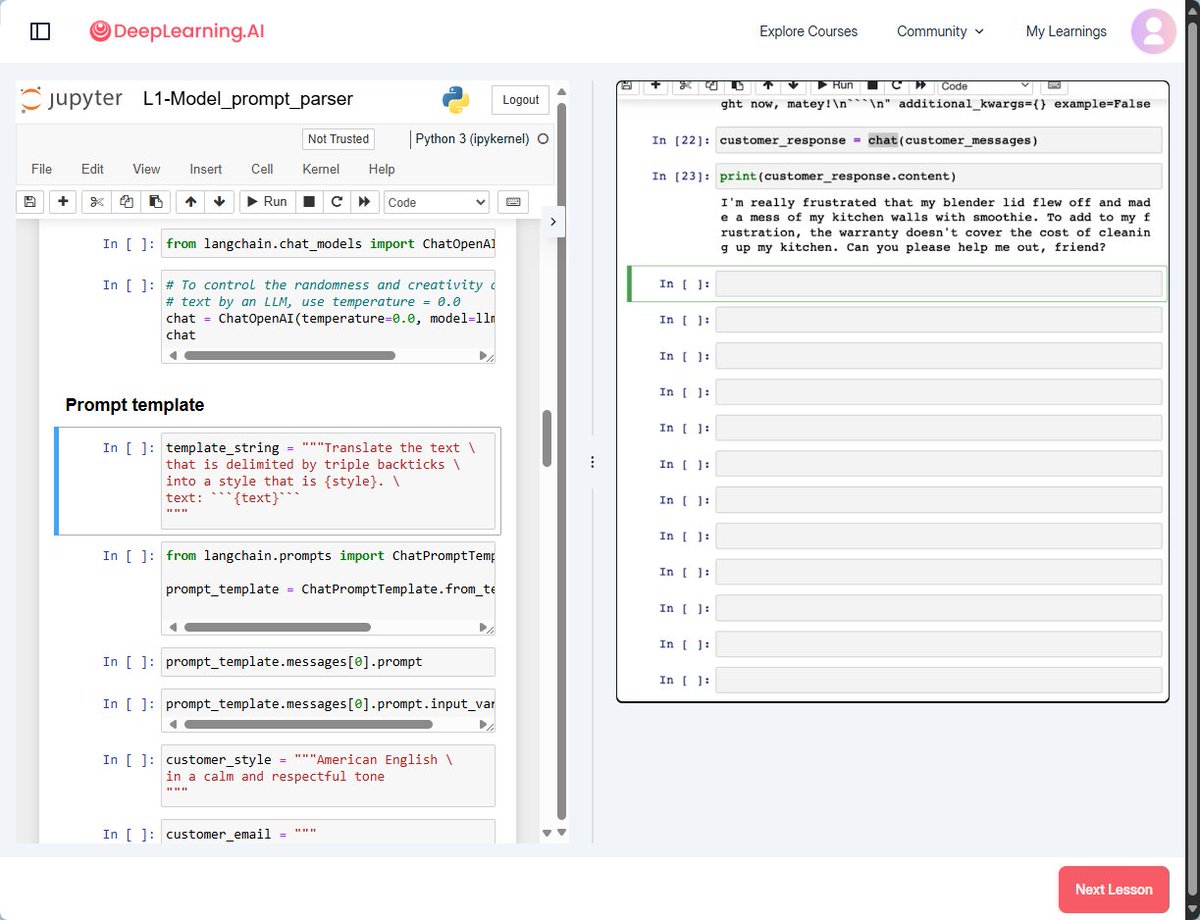Click the blender complaint output text
This screenshot has width=1200, height=920.
pos(936,225)
